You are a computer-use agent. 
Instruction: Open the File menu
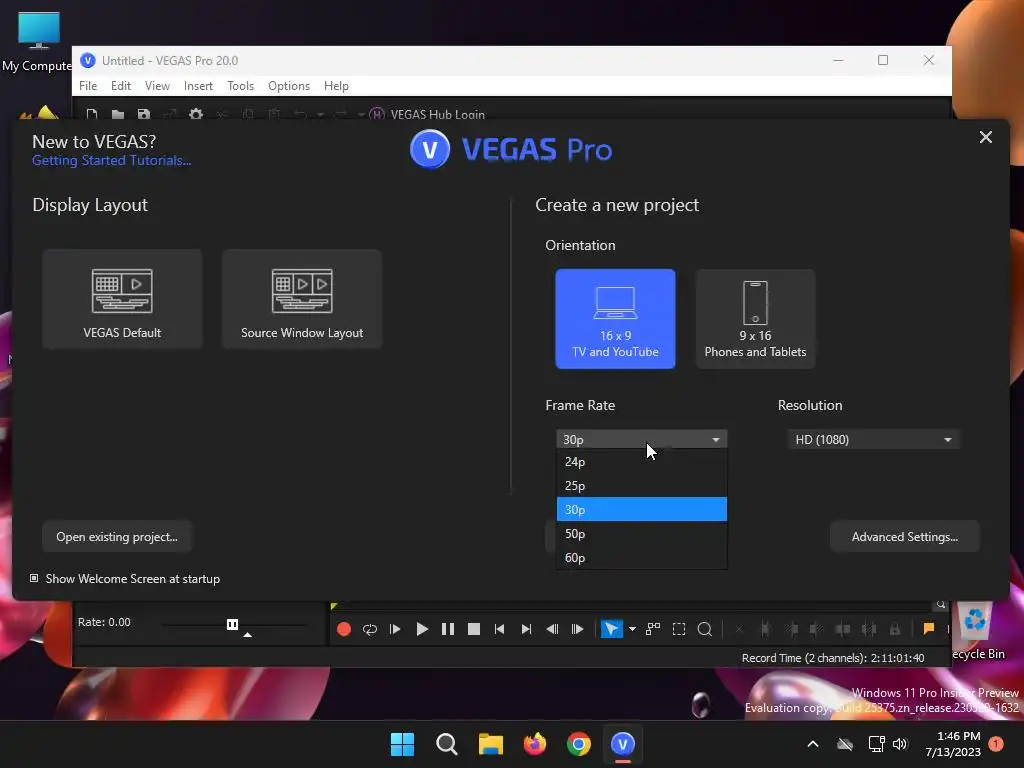point(88,86)
